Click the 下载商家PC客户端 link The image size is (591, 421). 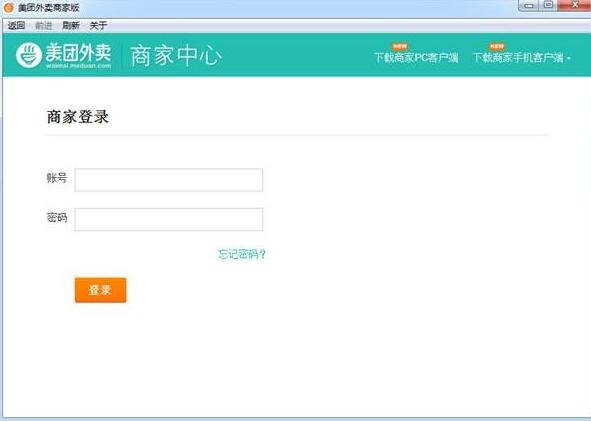click(x=416, y=58)
